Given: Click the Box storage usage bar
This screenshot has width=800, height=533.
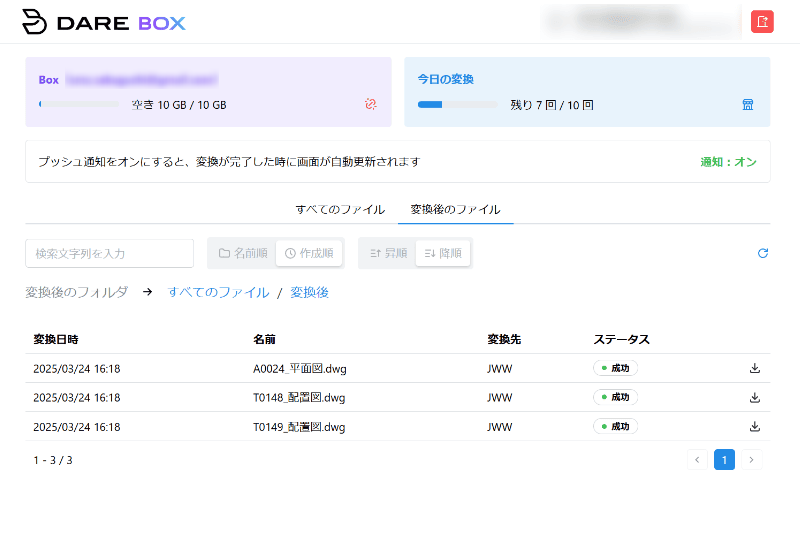Looking at the screenshot, I should (78, 104).
